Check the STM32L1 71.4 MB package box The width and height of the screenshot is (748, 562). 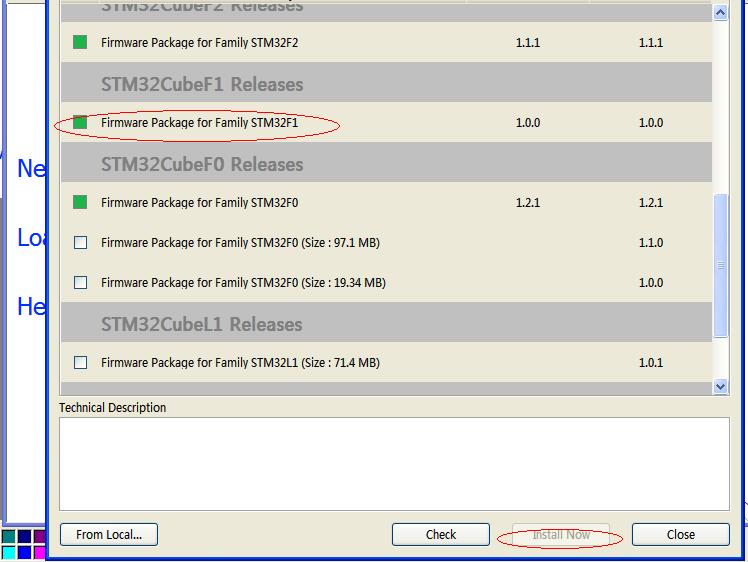(81, 363)
